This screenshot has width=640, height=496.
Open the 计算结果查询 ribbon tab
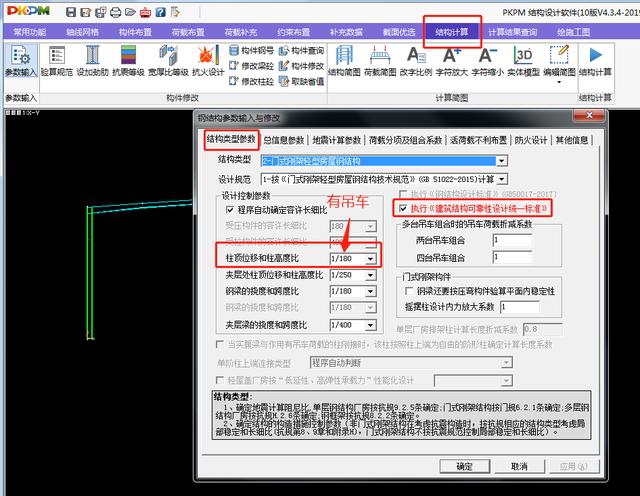(x=512, y=32)
